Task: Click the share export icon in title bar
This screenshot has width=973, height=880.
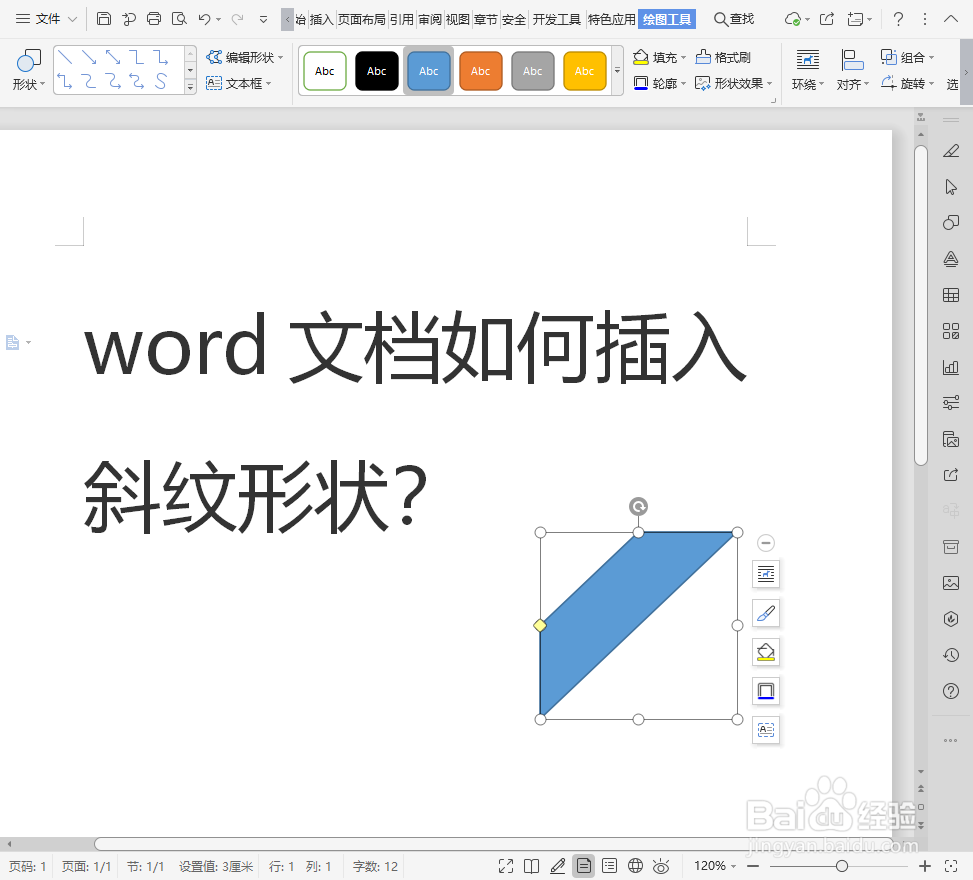Action: 827,19
